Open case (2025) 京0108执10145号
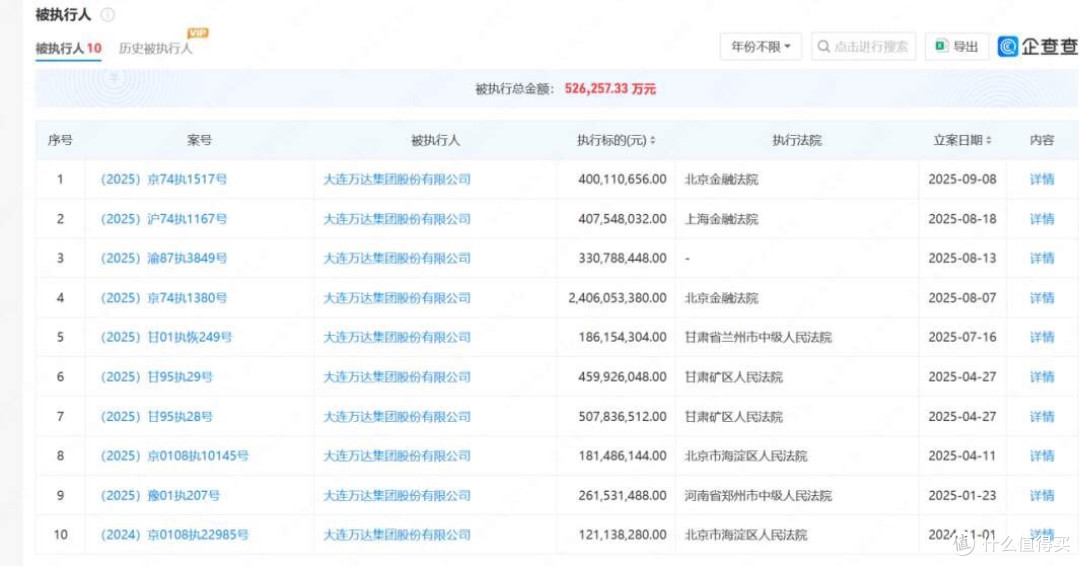 [174, 456]
